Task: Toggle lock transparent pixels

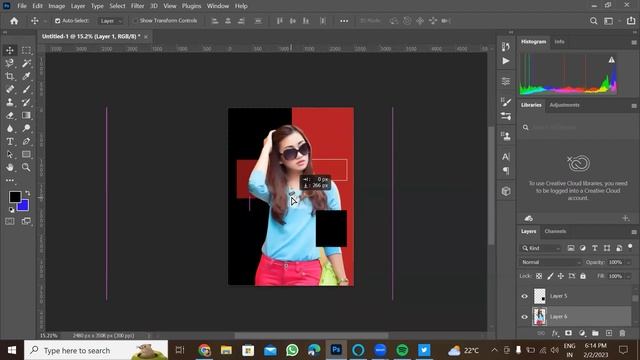Action: click(539, 276)
